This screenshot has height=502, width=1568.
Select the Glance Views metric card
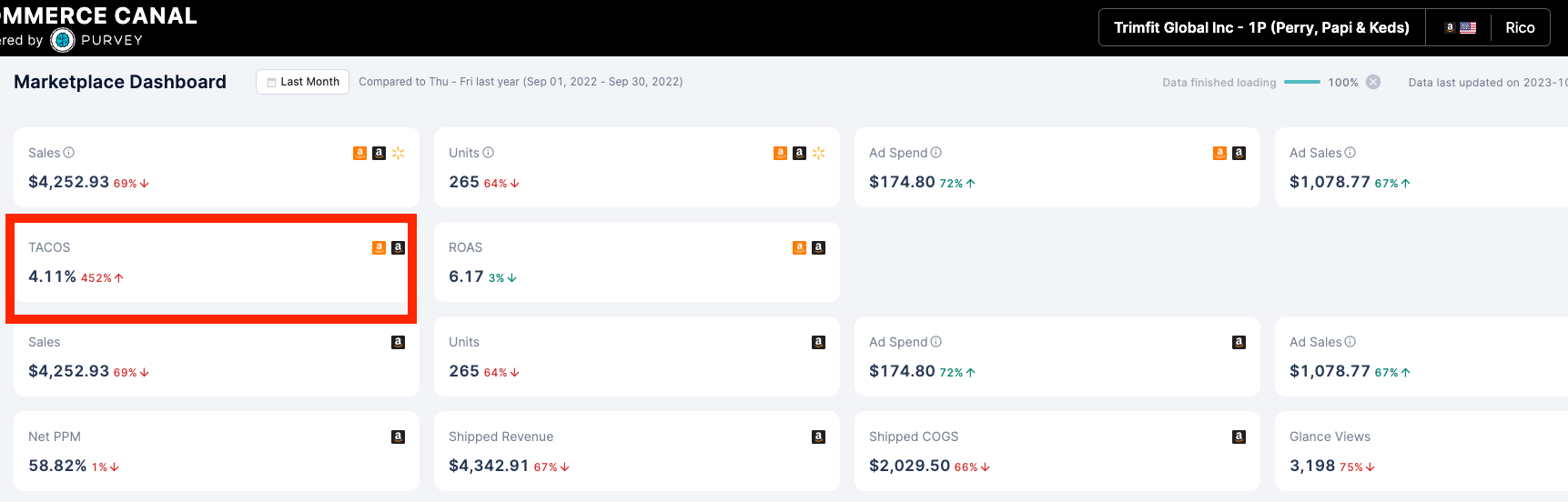point(1420,451)
